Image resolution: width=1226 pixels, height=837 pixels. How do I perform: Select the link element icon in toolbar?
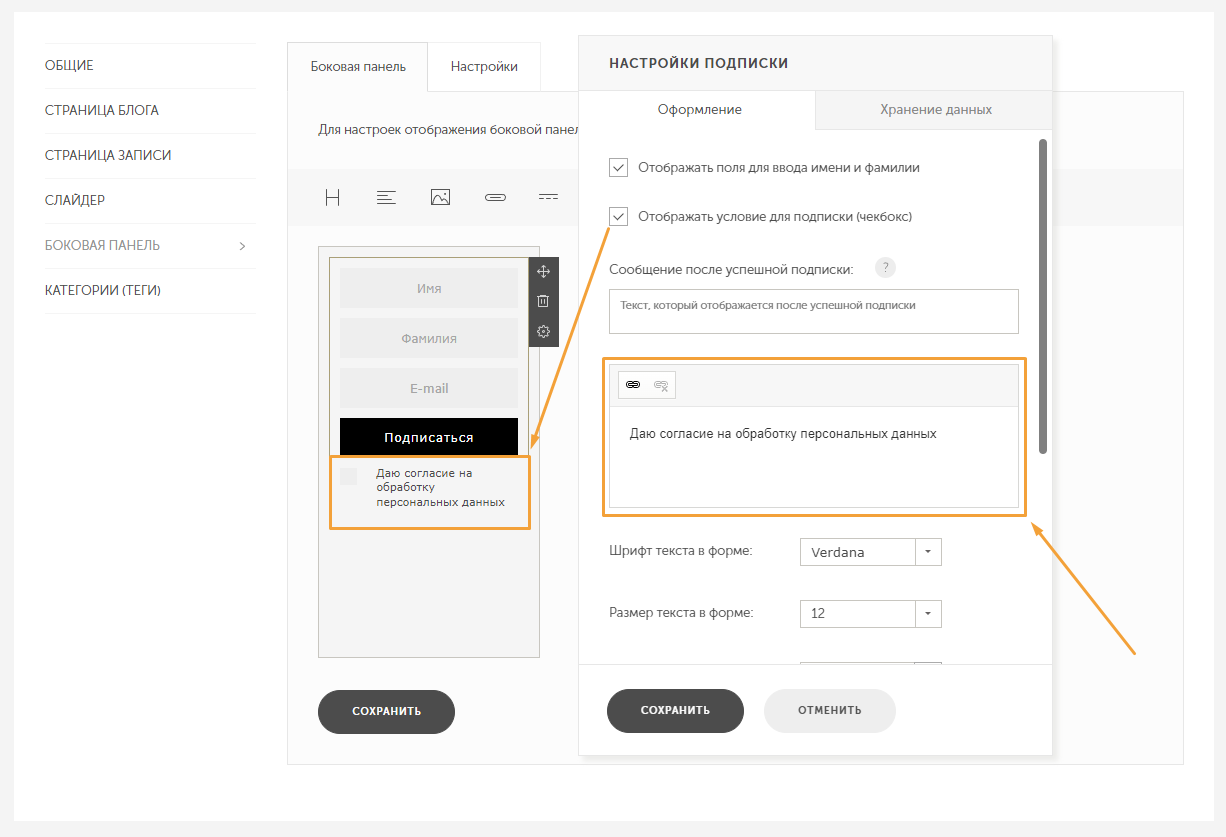[494, 197]
